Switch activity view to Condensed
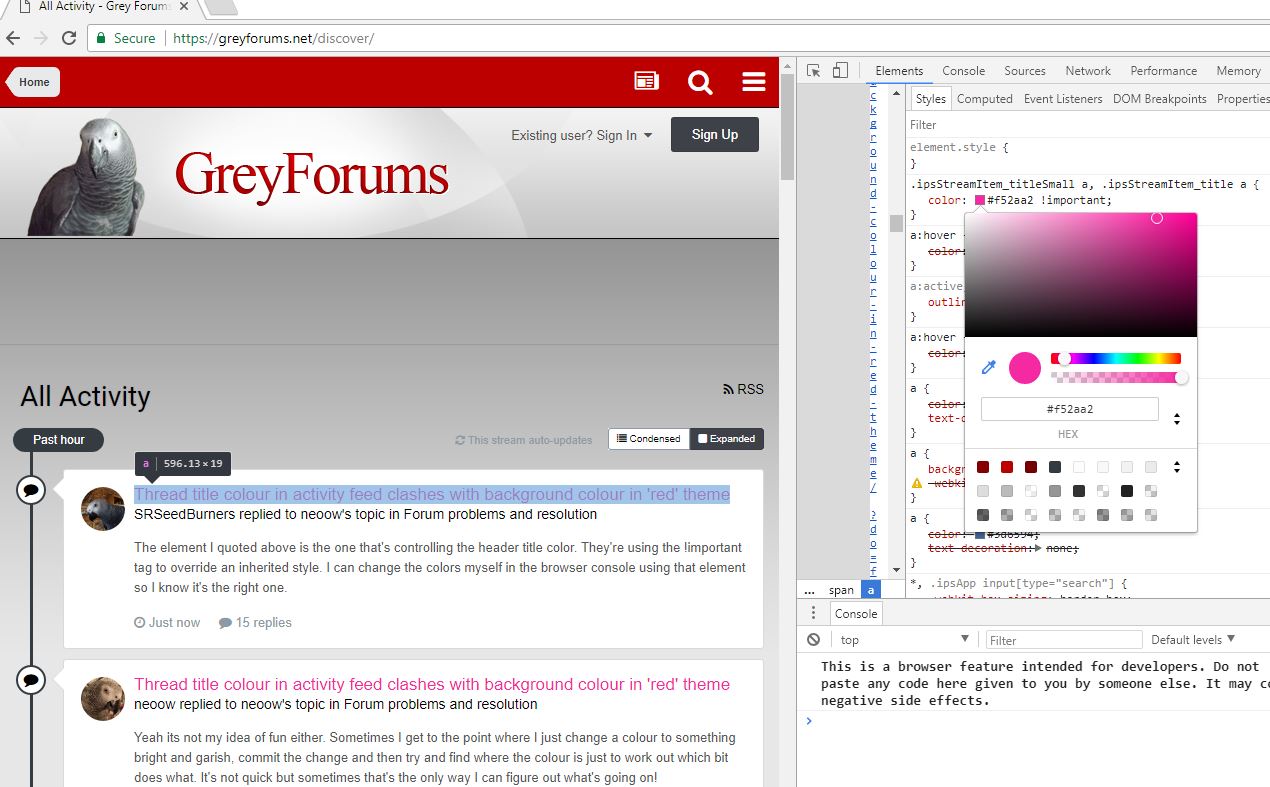Image resolution: width=1270 pixels, height=787 pixels. pyautogui.click(x=649, y=439)
